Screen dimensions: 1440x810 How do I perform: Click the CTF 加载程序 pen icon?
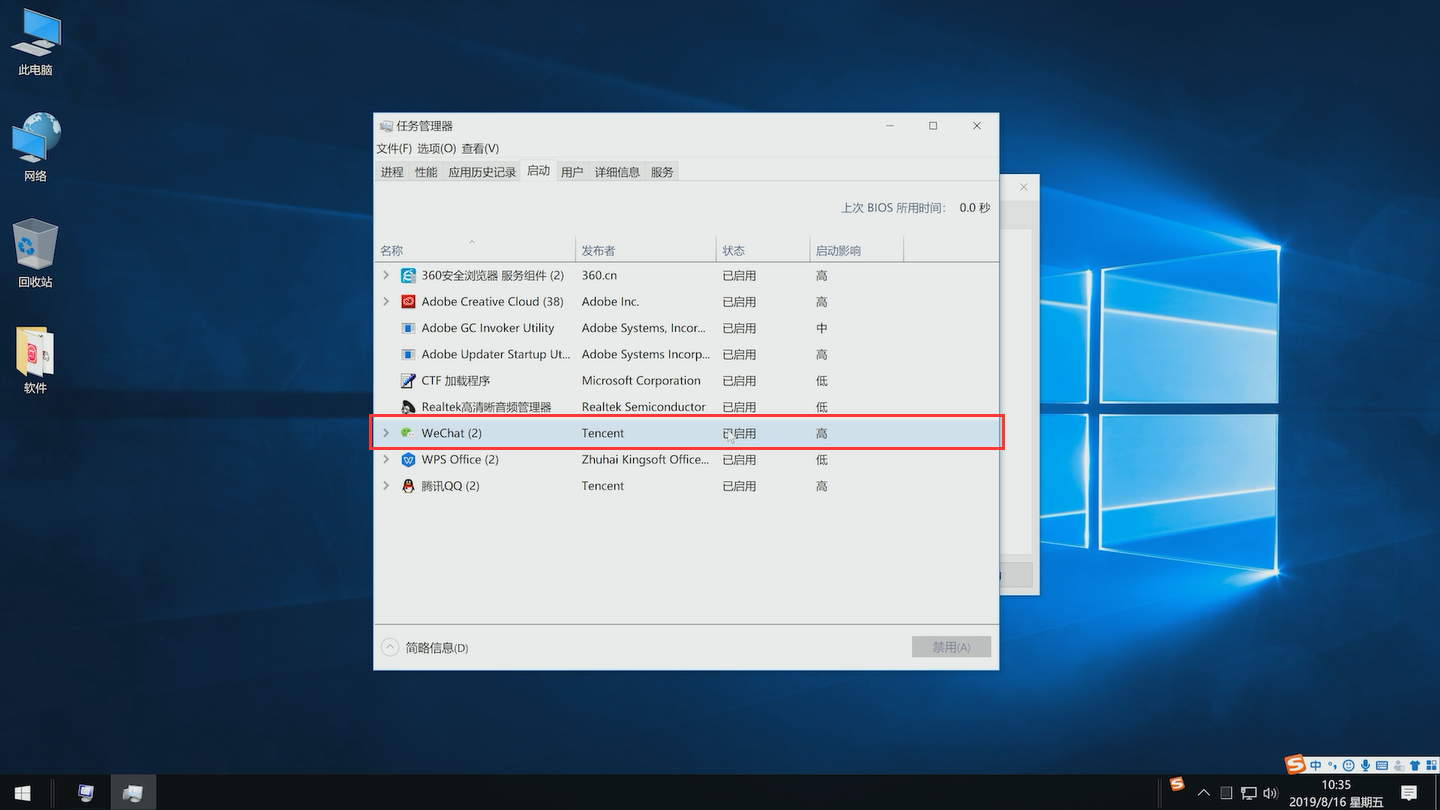point(408,380)
